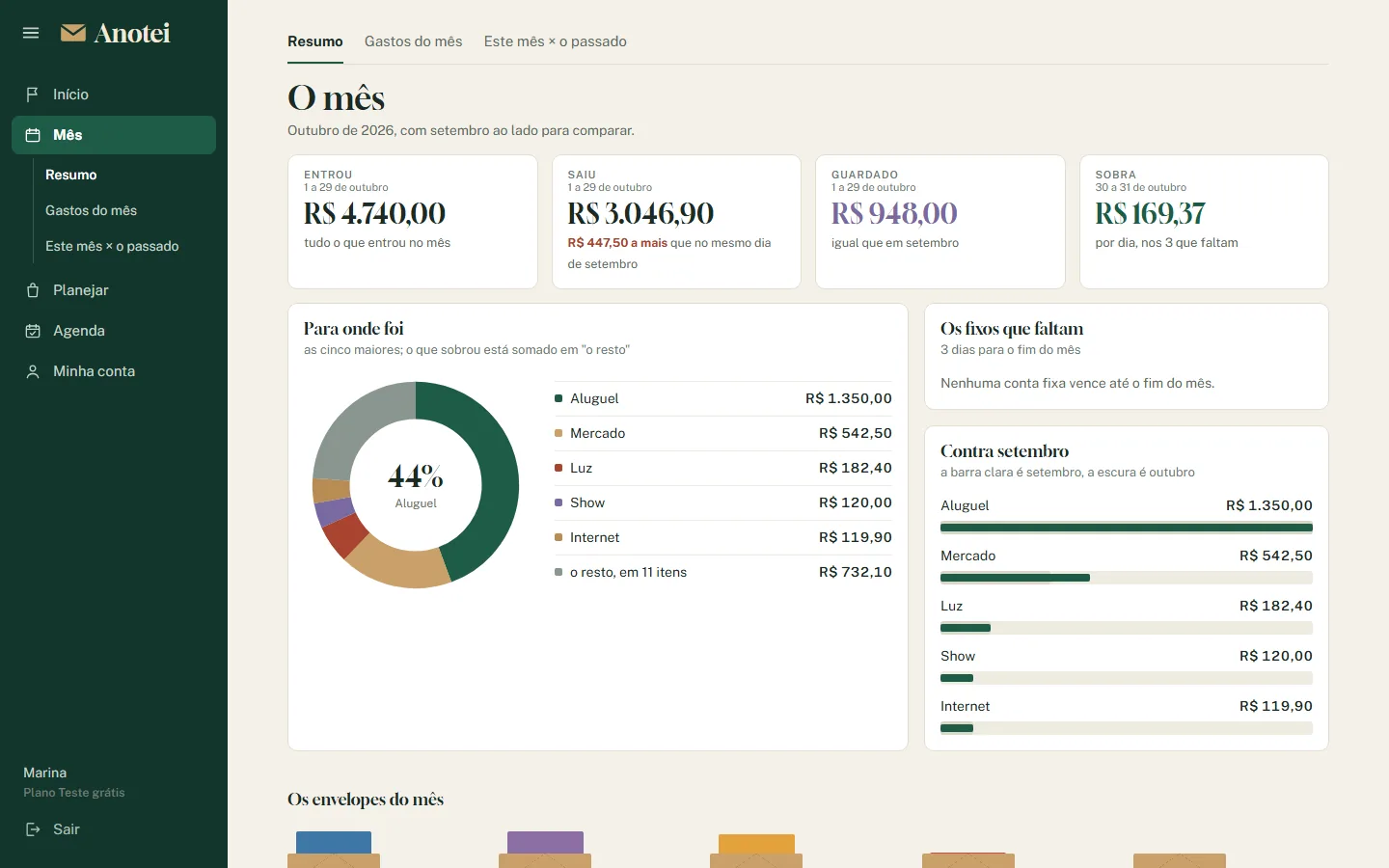Click the Mercado comparison bar

(x=1127, y=578)
